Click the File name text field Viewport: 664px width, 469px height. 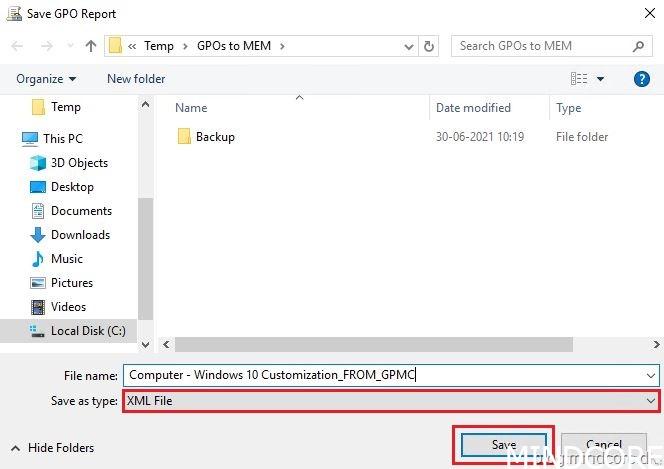coord(380,375)
